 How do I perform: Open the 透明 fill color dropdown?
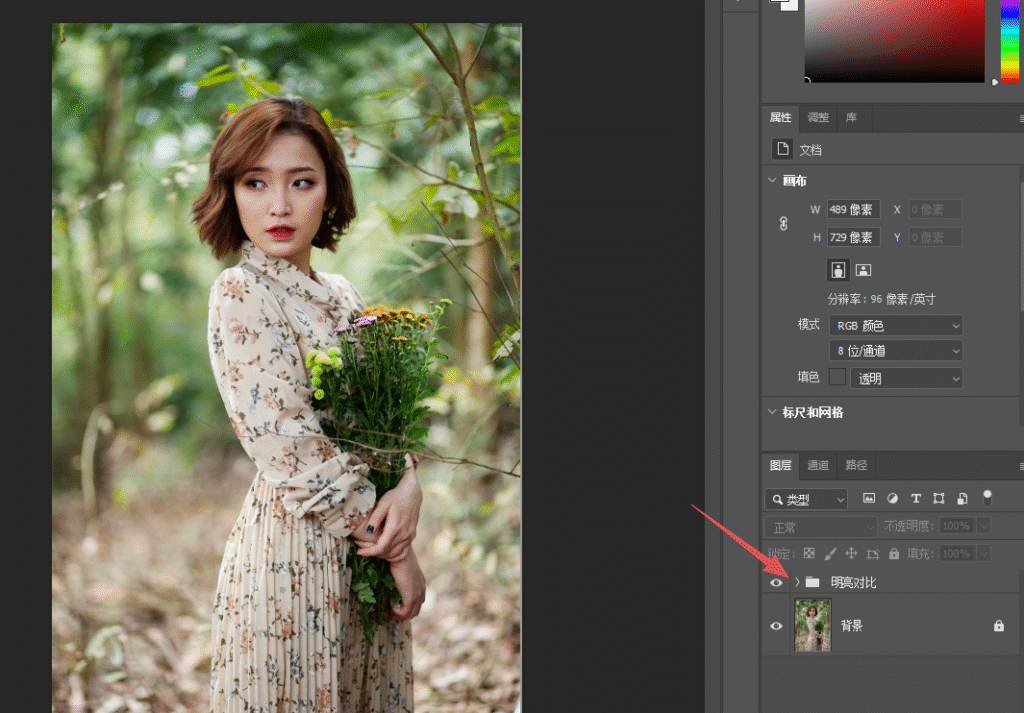pyautogui.click(x=906, y=378)
